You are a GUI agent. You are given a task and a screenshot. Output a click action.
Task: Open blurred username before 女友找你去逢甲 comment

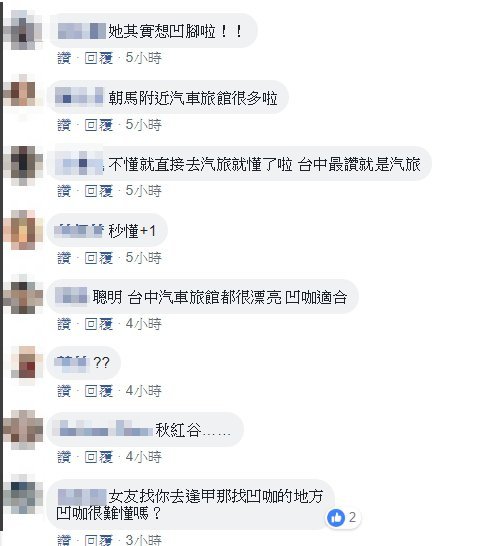pos(82,497)
